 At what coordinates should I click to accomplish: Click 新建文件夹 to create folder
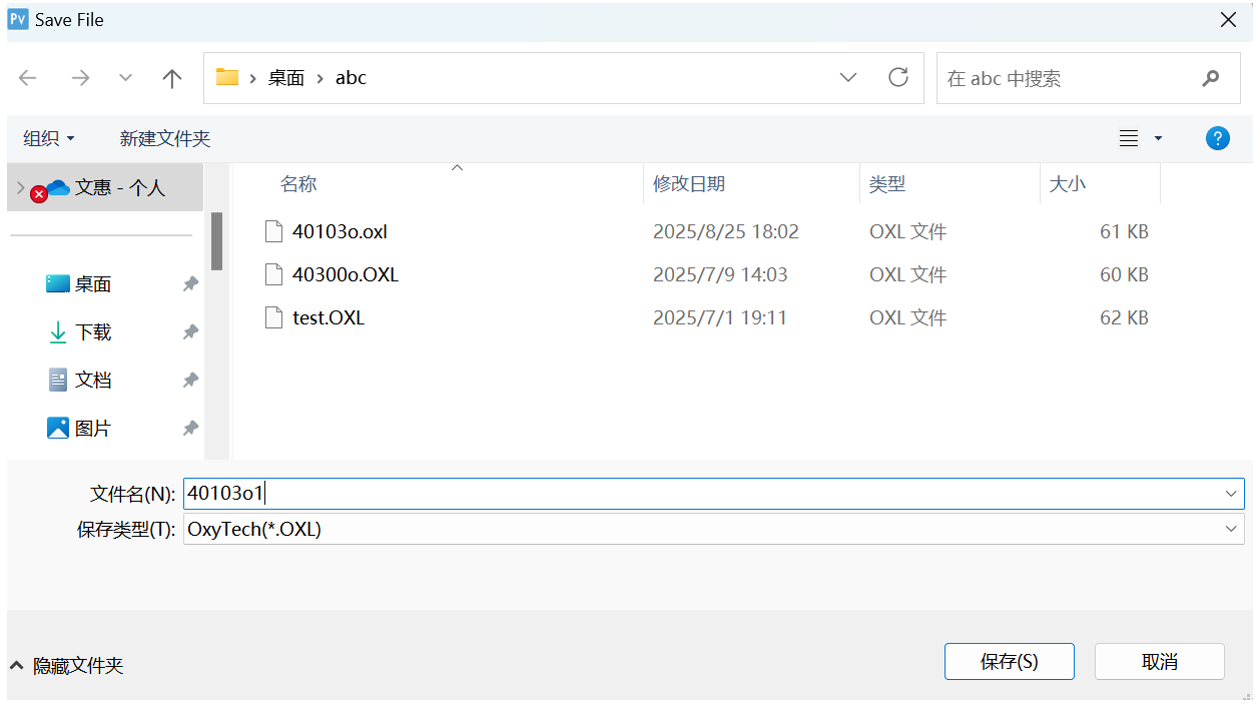[165, 139]
